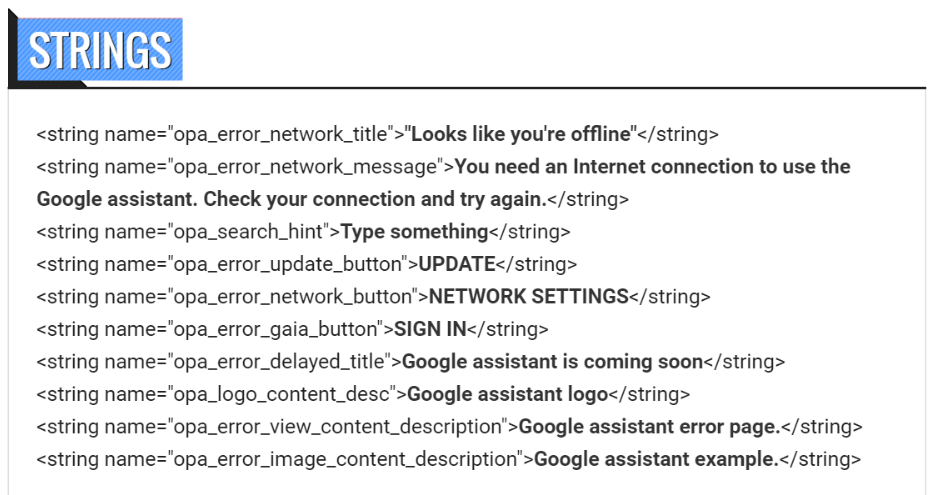Click the "opa_logo_content_desc" name attribute
The image size is (937, 495).
point(279,394)
